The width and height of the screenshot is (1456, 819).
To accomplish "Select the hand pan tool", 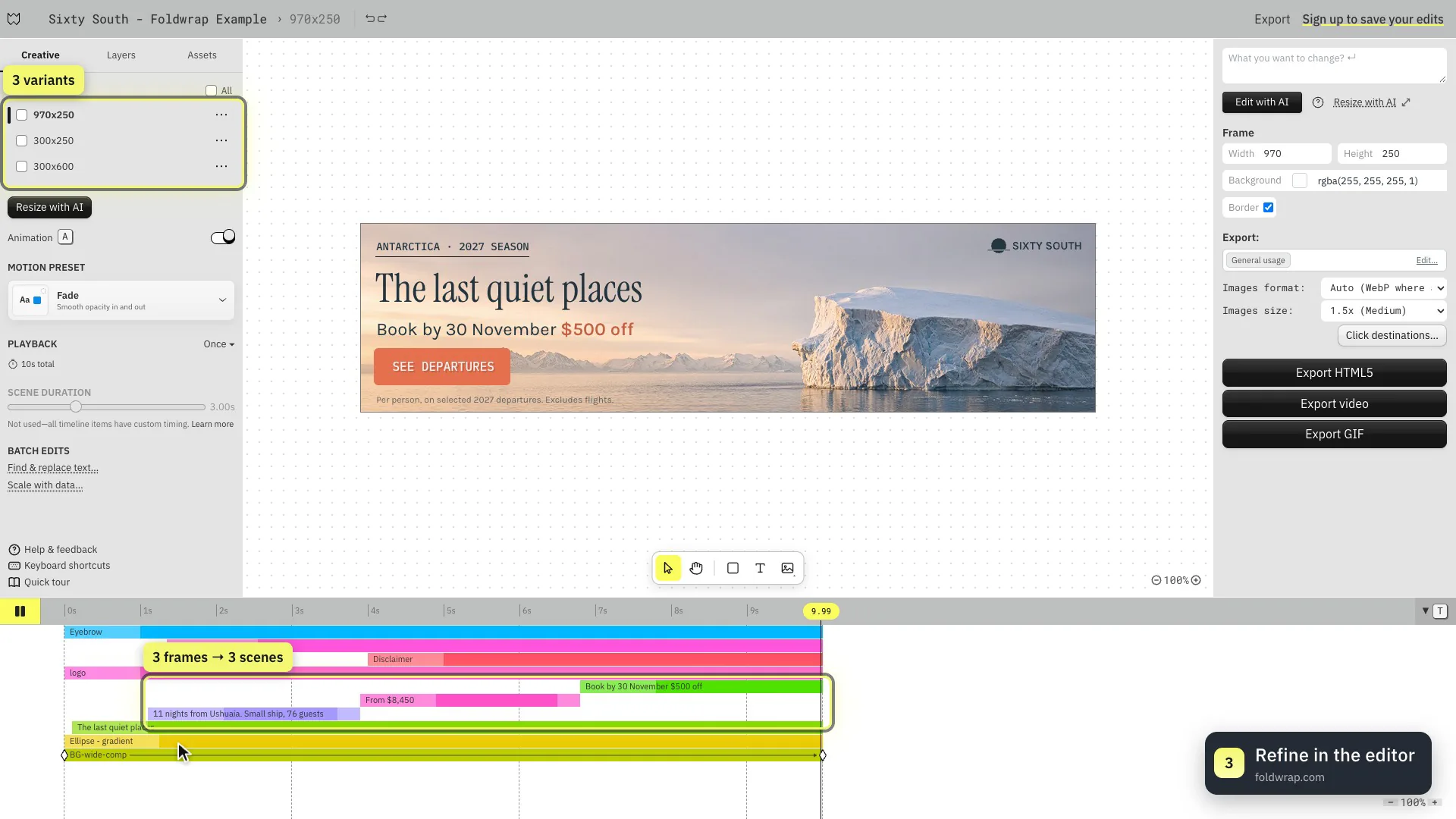I will (696, 568).
